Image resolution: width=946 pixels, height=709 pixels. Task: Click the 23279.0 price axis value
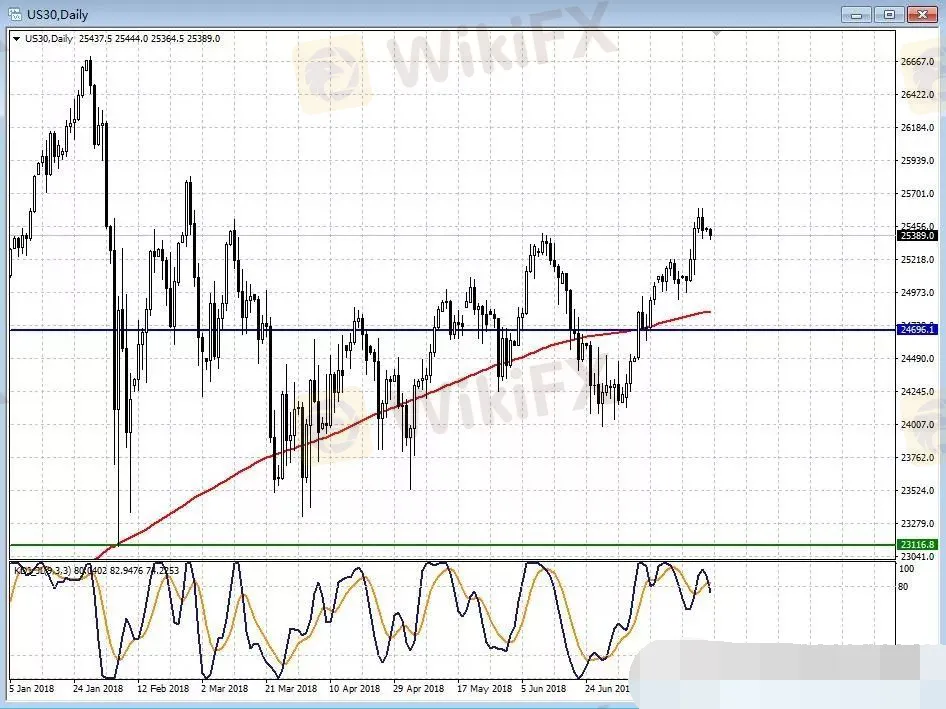(x=917, y=523)
